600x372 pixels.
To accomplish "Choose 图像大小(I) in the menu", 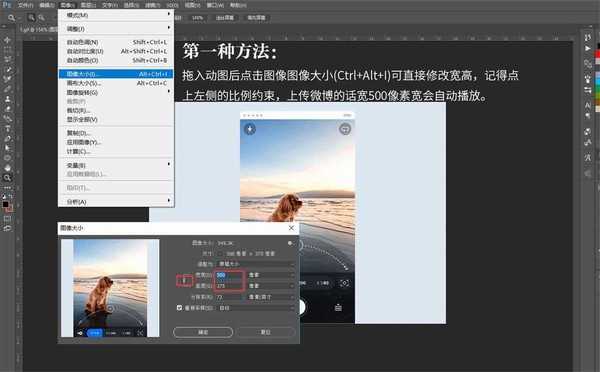I will point(116,74).
